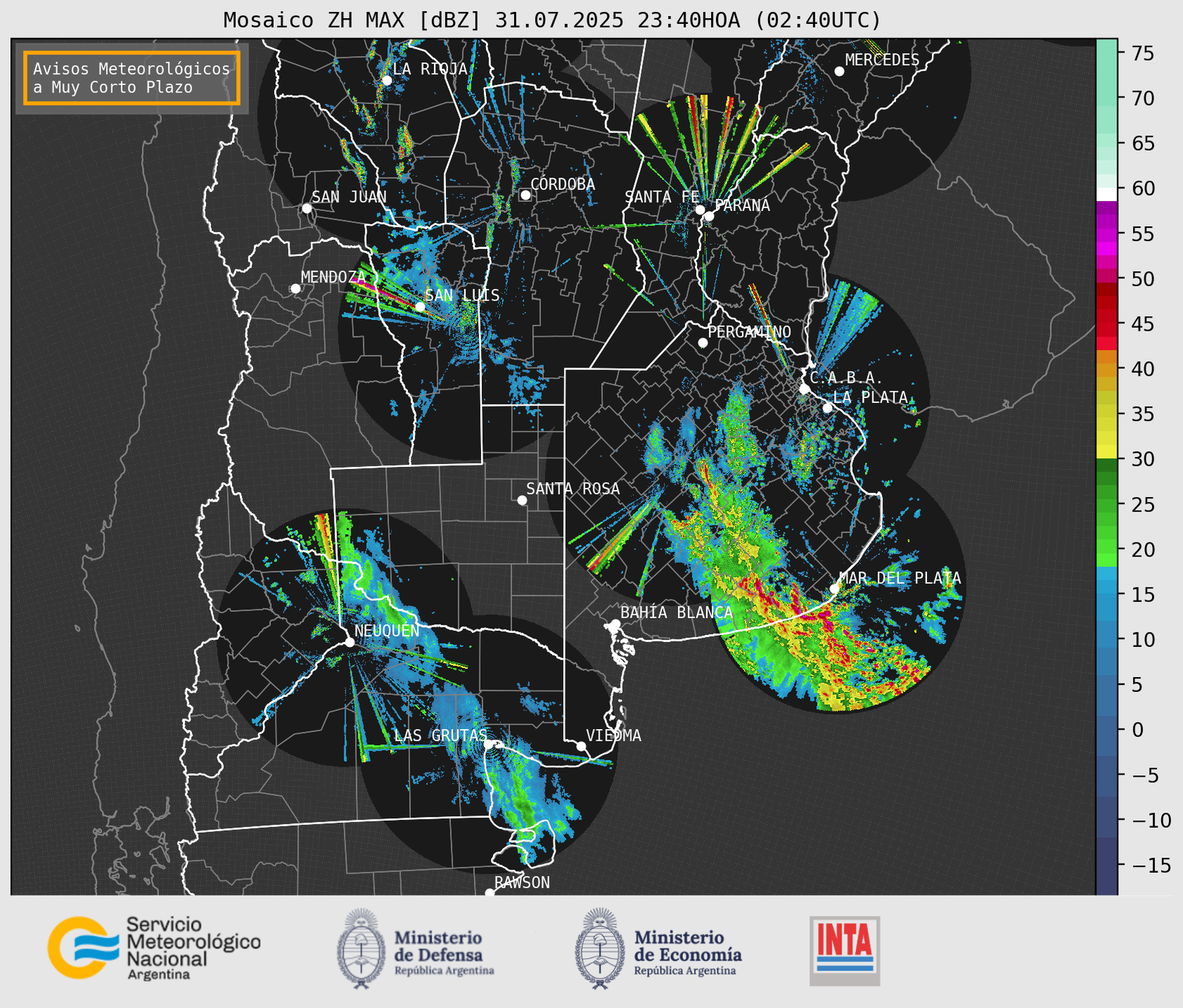Click the CÓRDOBA city marker dot
The image size is (1183, 1008).
click(x=525, y=195)
